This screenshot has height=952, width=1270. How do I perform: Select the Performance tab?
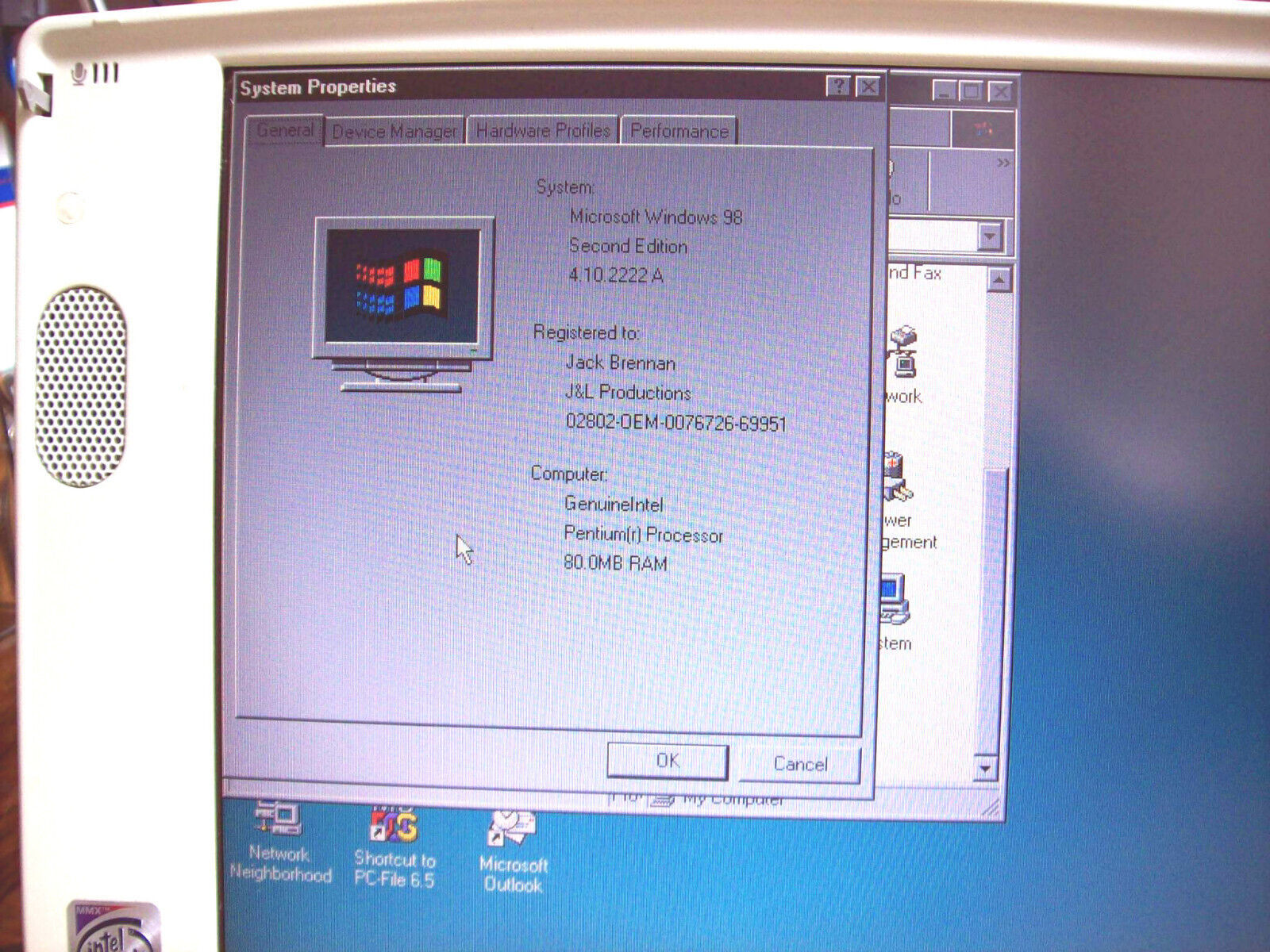click(x=679, y=130)
